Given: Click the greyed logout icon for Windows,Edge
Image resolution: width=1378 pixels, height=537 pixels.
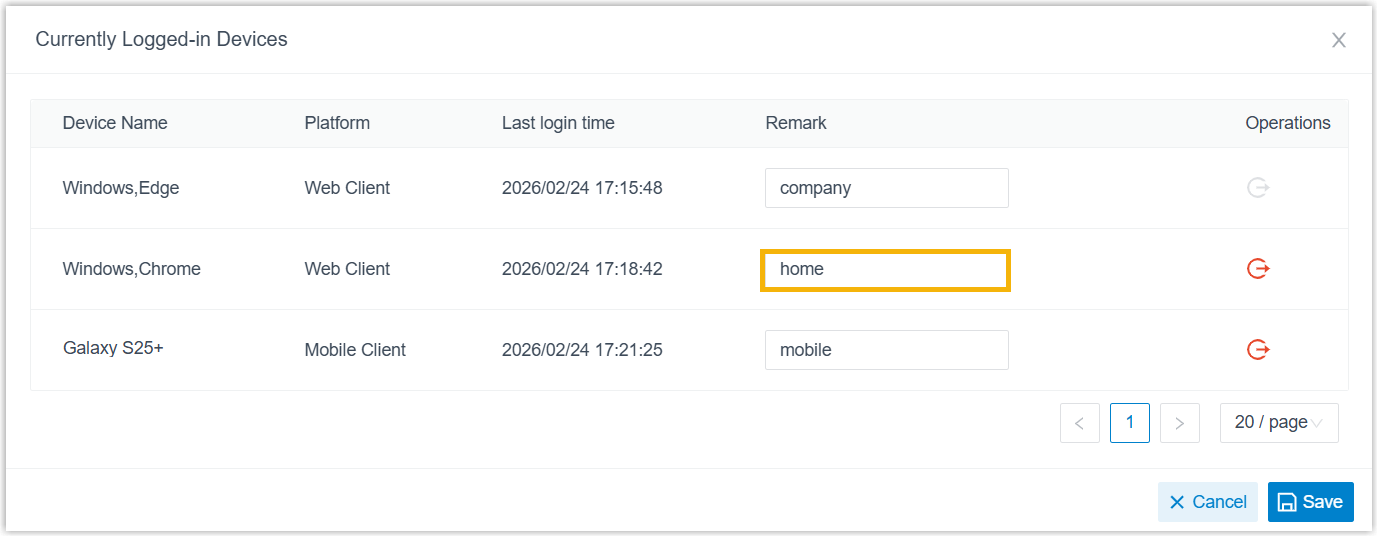Looking at the screenshot, I should (1258, 188).
